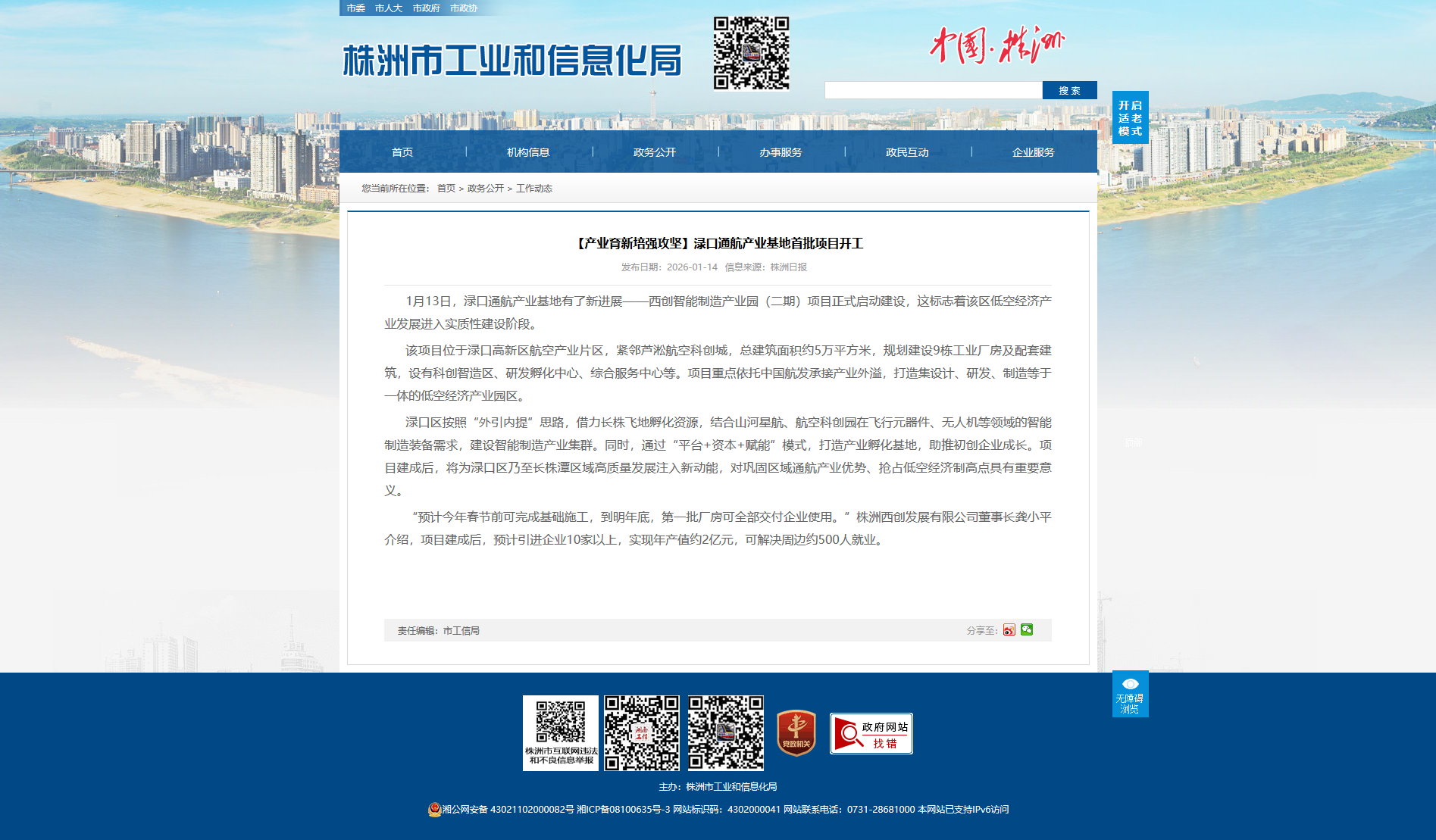Go to 工作动态 in breadcrumb
This screenshot has width=1436, height=840.
click(x=534, y=189)
